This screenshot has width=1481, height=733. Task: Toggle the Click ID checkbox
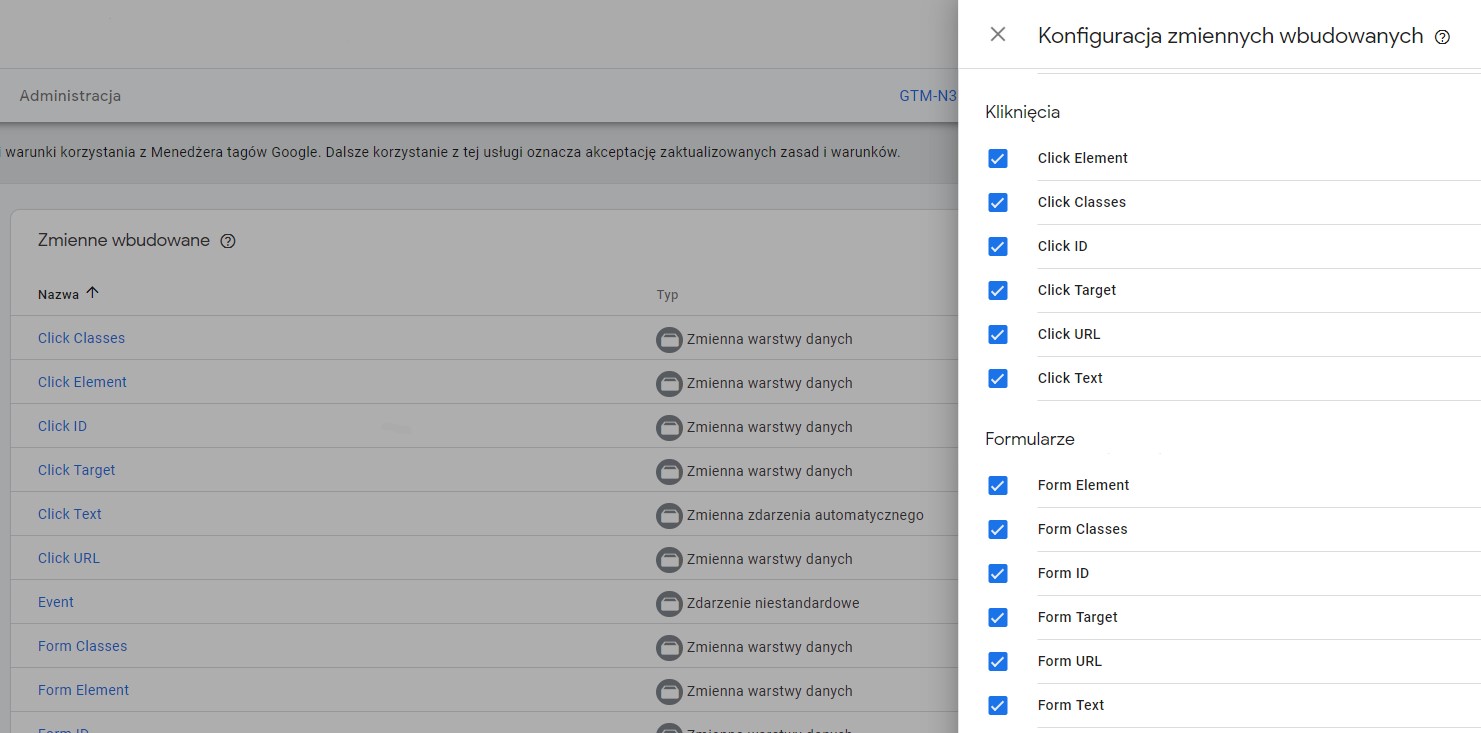point(997,246)
